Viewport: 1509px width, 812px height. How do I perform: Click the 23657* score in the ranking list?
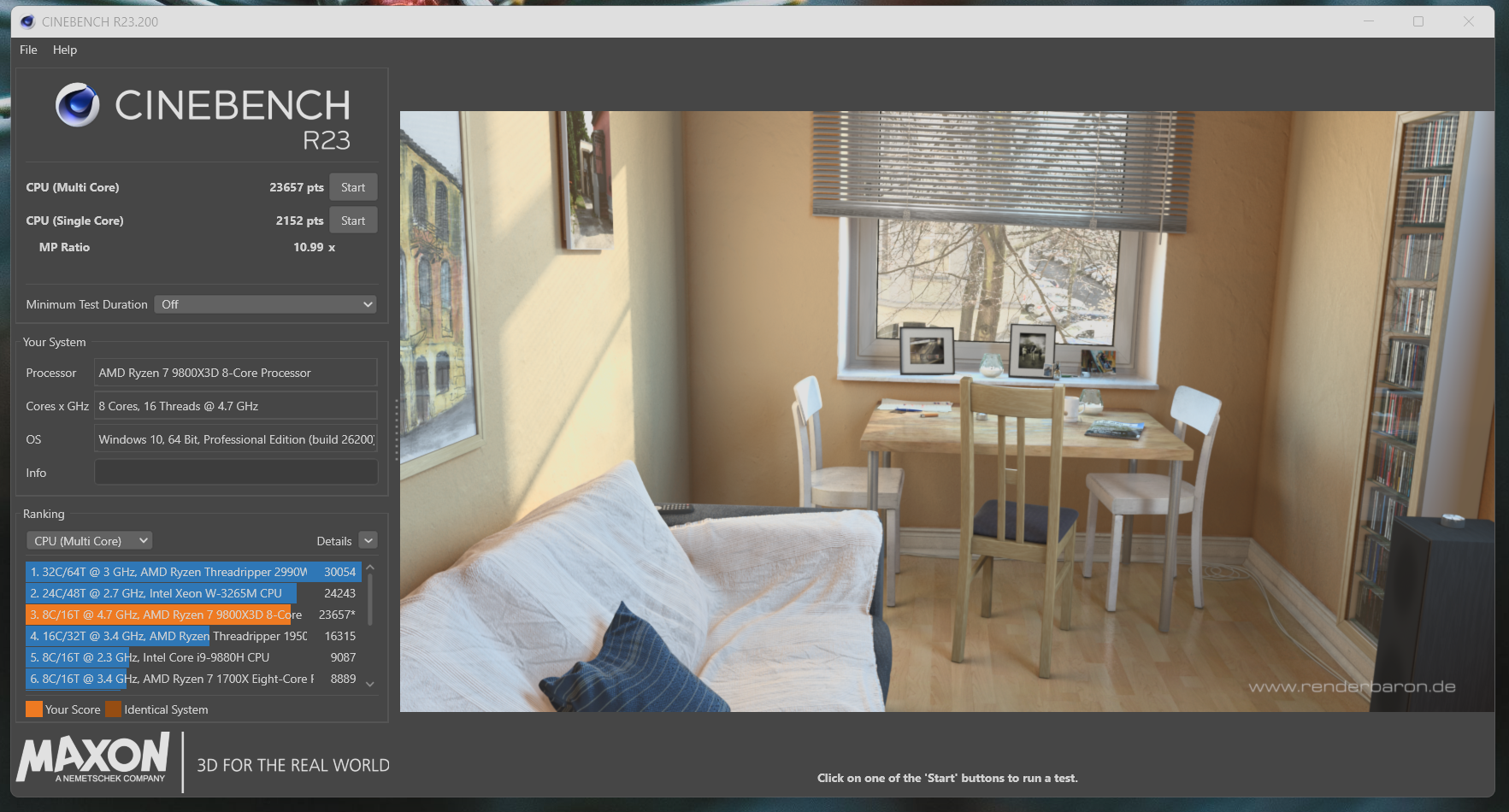(337, 615)
